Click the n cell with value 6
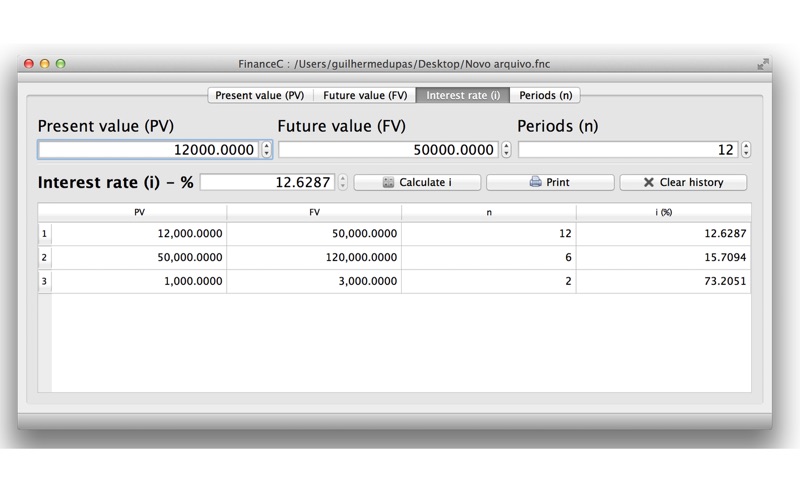800x500 pixels. tap(489, 258)
